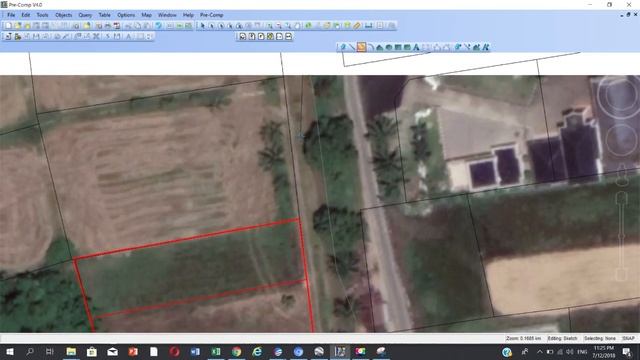Open Excel from taskbar
The height and width of the screenshot is (360, 640).
(x=216, y=351)
